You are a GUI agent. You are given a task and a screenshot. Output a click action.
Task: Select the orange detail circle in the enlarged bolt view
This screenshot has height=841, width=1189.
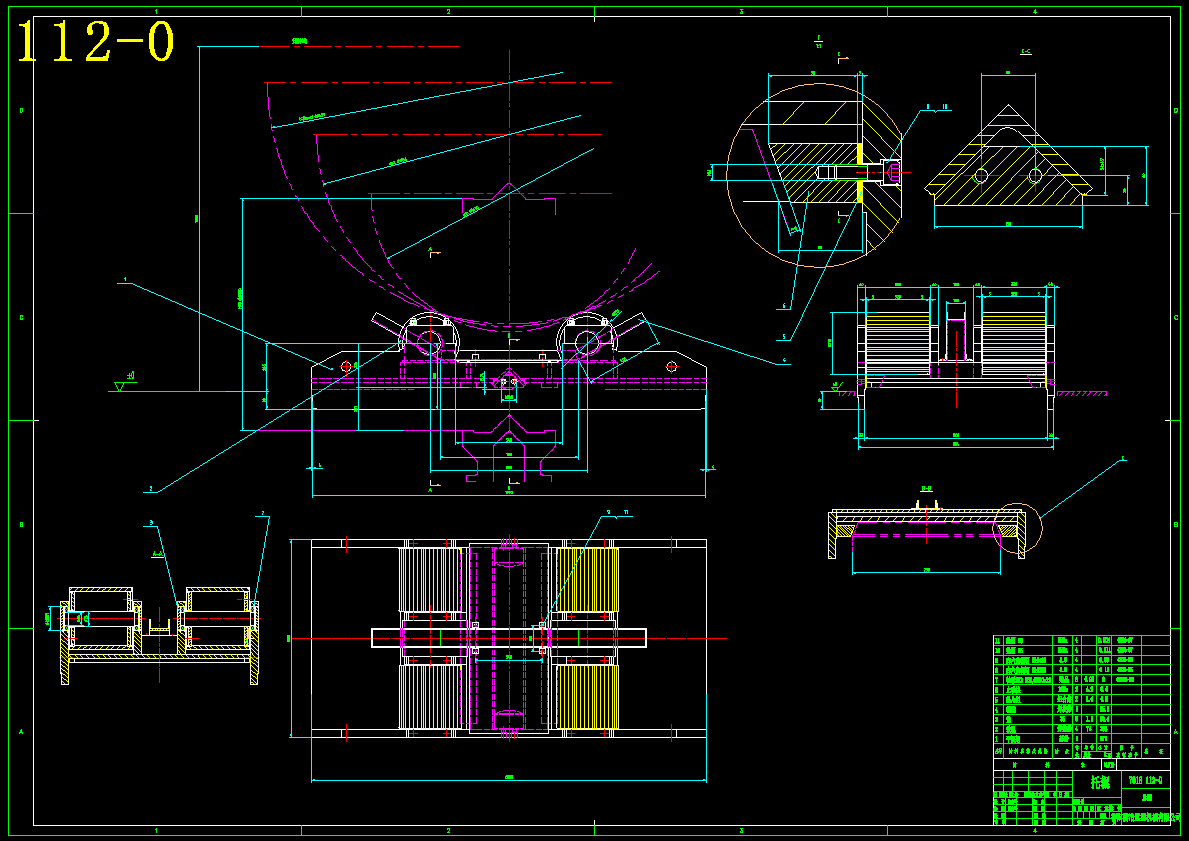click(814, 175)
